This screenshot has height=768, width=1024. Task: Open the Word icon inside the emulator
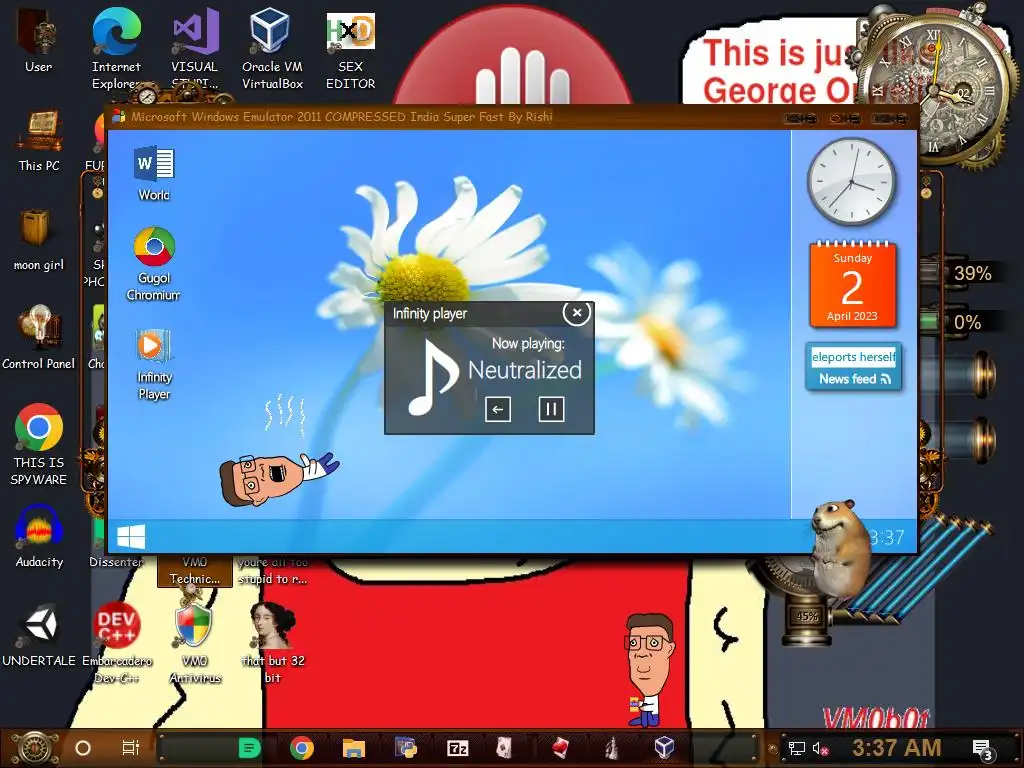tap(154, 174)
